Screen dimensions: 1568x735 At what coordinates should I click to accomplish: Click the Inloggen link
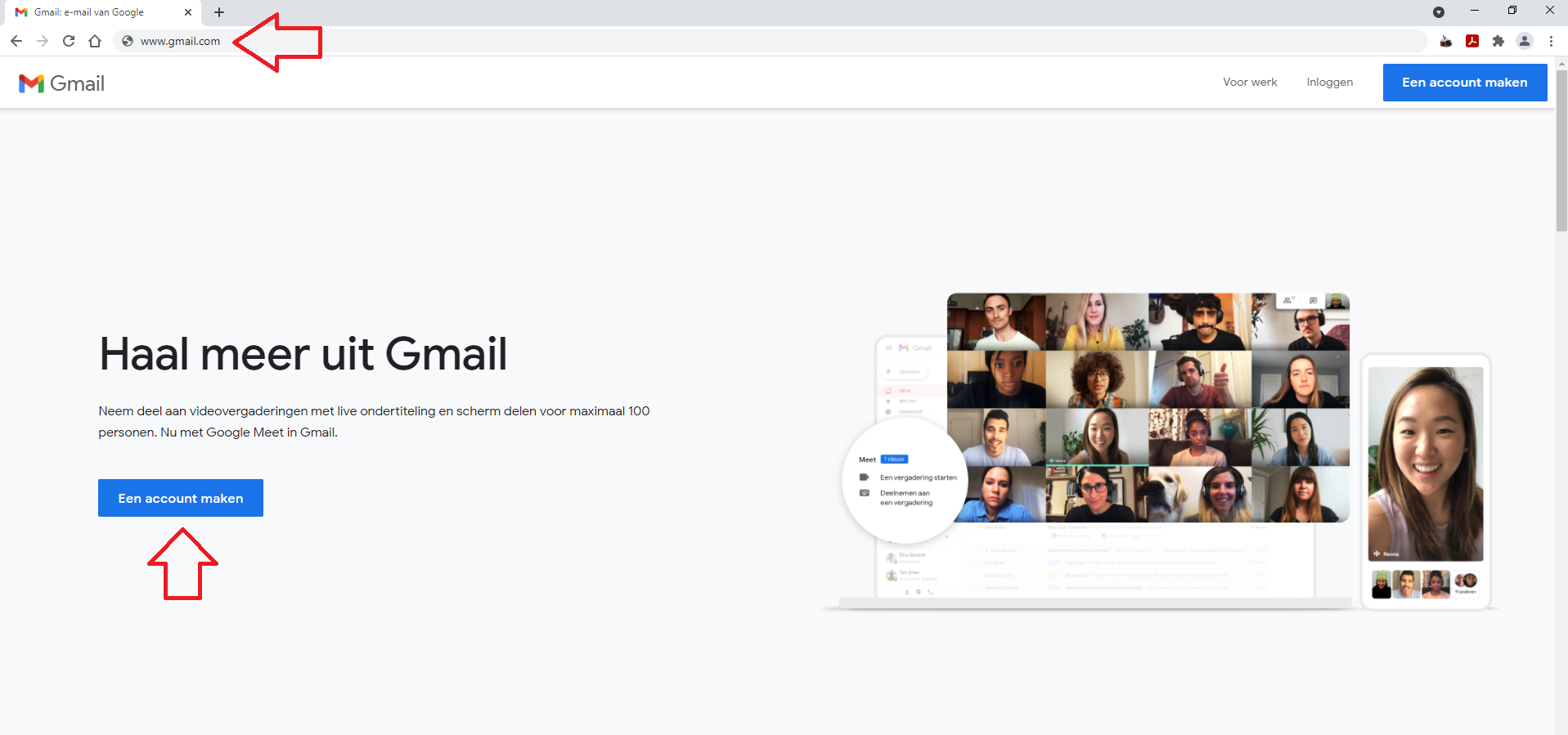point(1329,83)
